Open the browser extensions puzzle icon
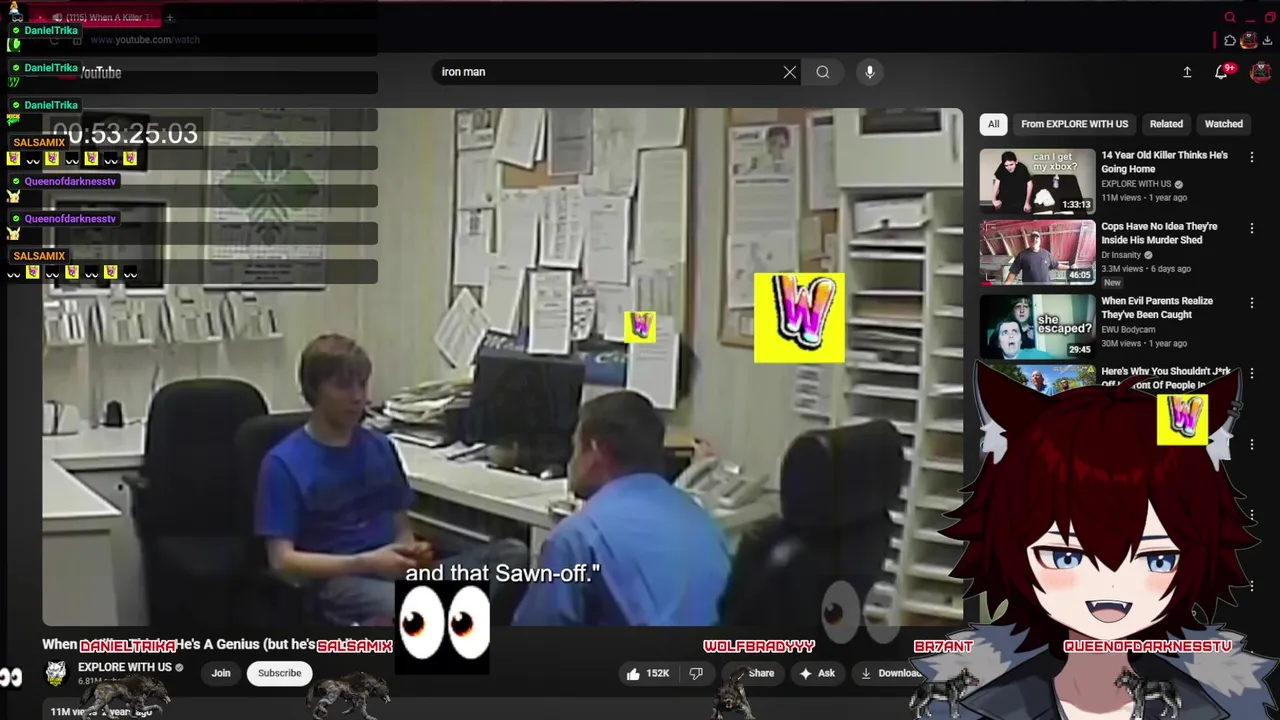The width and height of the screenshot is (1280, 720). 1230,41
